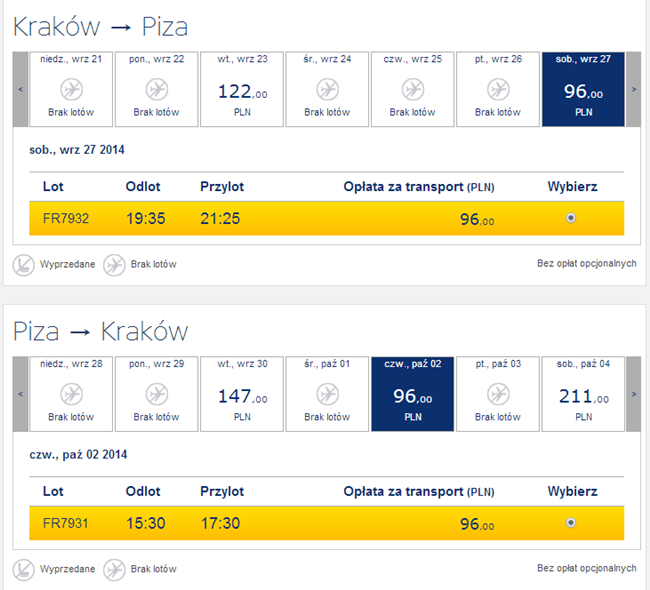Image resolution: width=650 pixels, height=590 pixels.
Task: Click no-flights plane icon for Sunday Sept 21
Action: (x=71, y=89)
